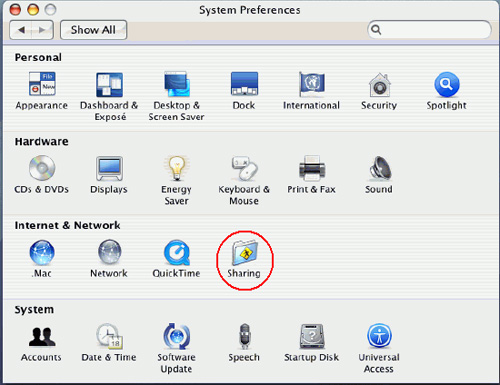Open Dashboard & Exposé preferences
500x385 pixels.
109,85
